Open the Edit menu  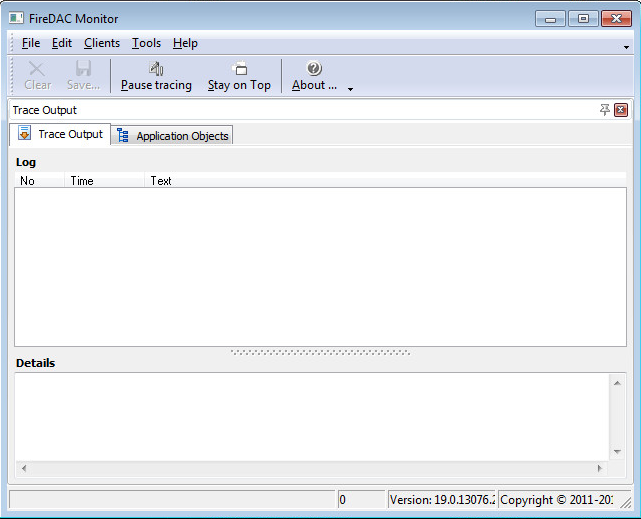(62, 43)
